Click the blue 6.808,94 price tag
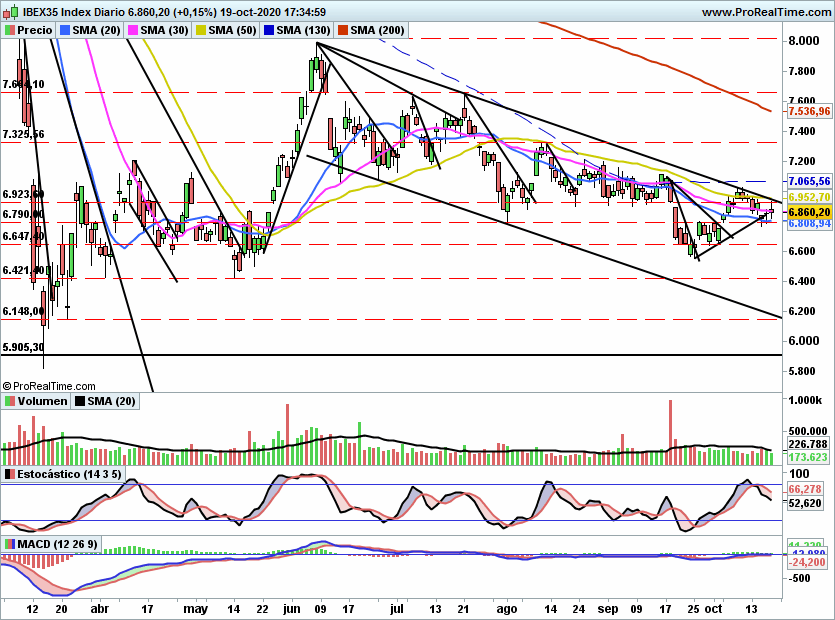The image size is (835, 620). (809, 223)
